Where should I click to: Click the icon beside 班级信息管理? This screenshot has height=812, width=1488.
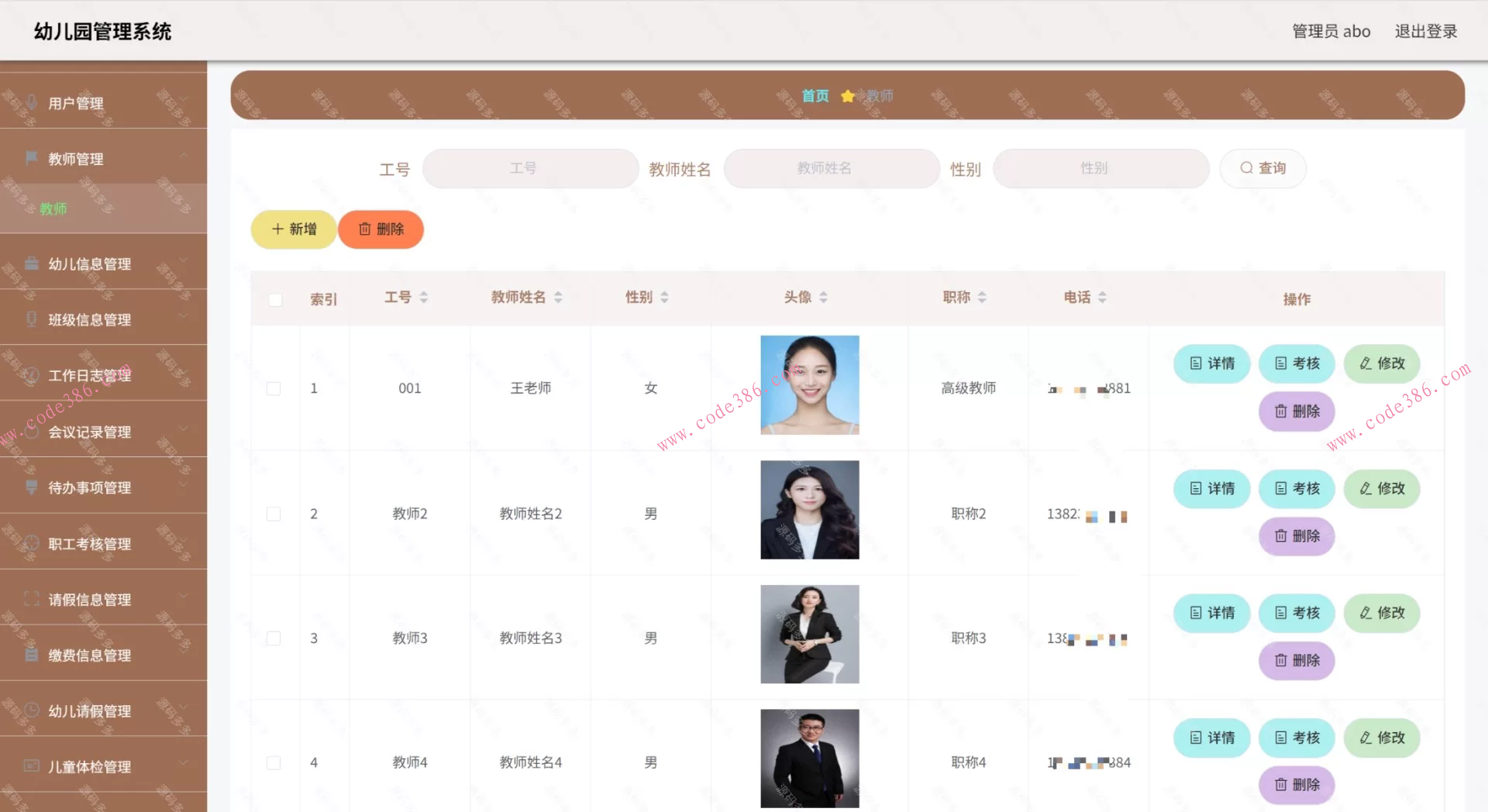point(32,319)
